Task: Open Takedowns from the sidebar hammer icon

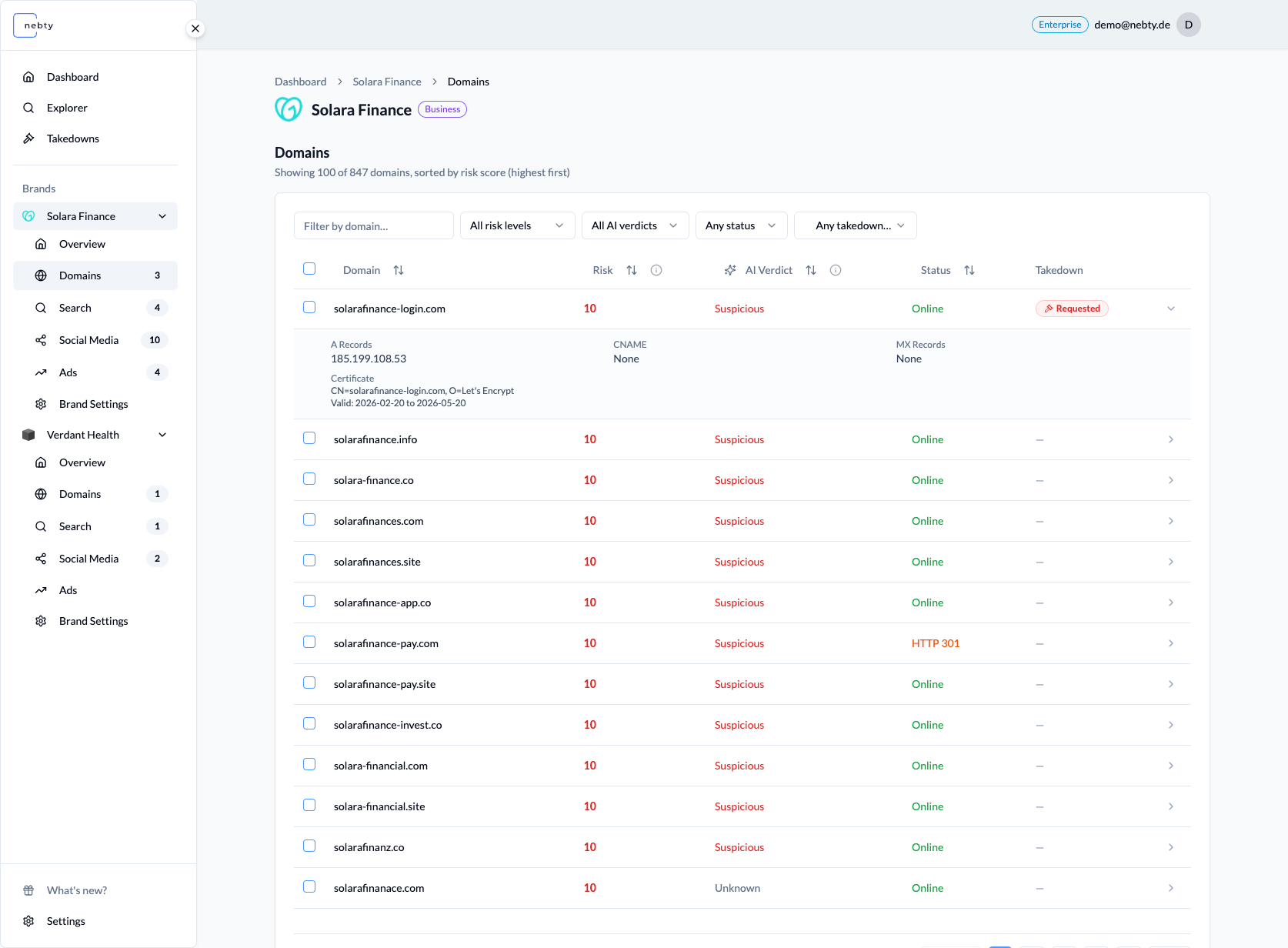Action: click(x=28, y=139)
